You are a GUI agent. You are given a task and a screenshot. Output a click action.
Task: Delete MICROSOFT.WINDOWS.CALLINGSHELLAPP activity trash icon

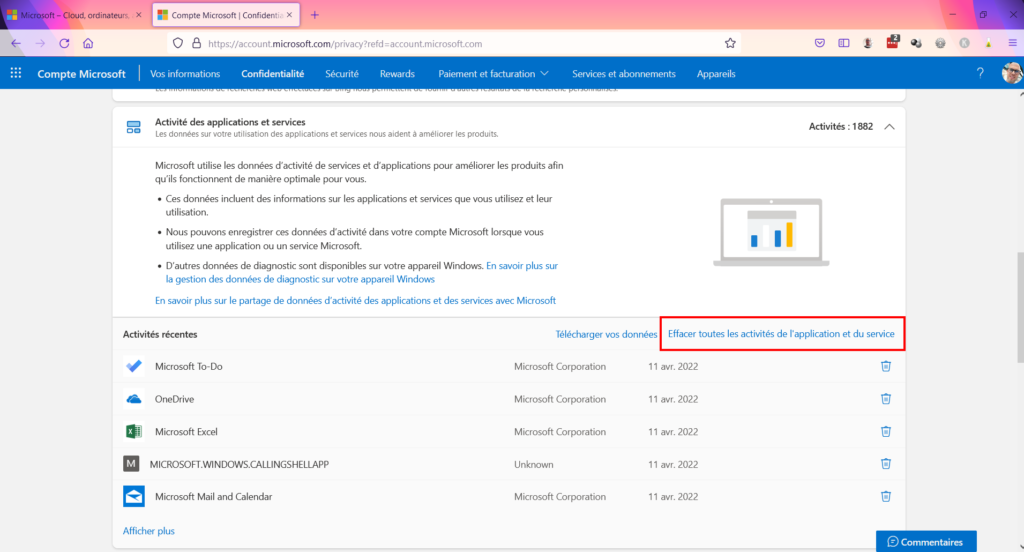886,464
